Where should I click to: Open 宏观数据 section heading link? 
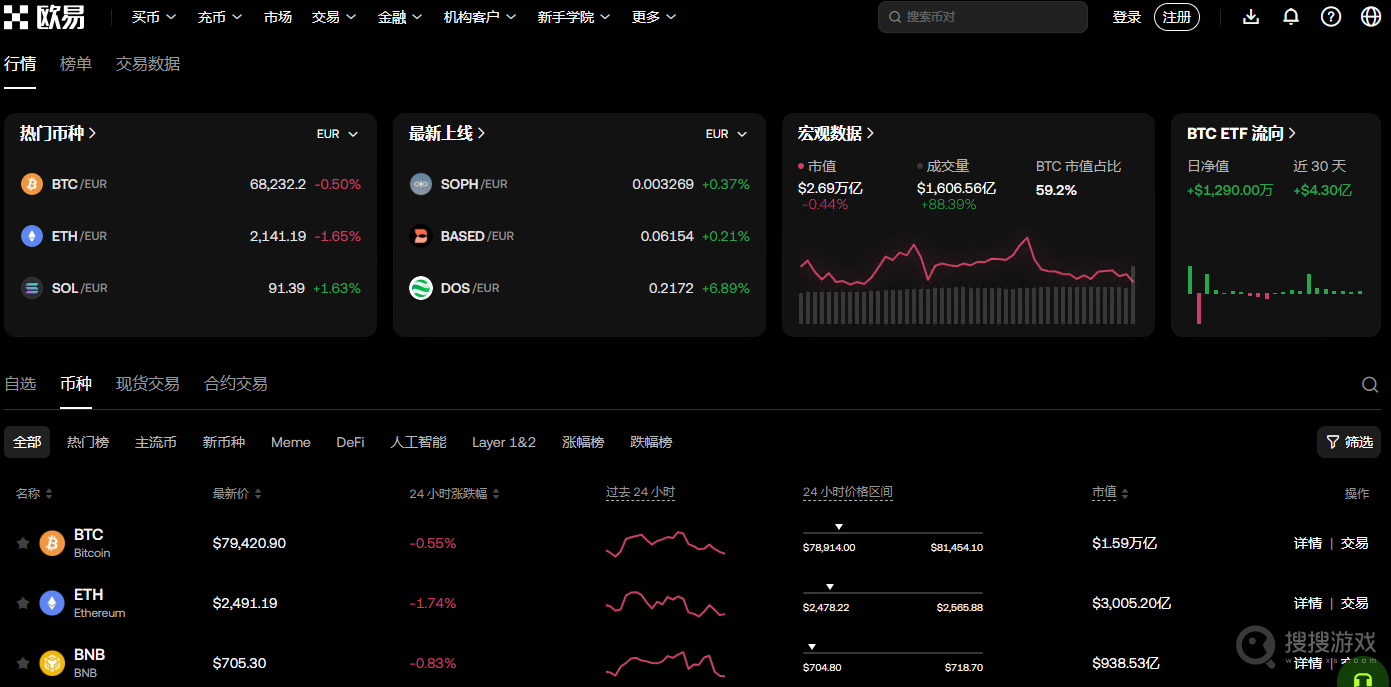point(836,133)
